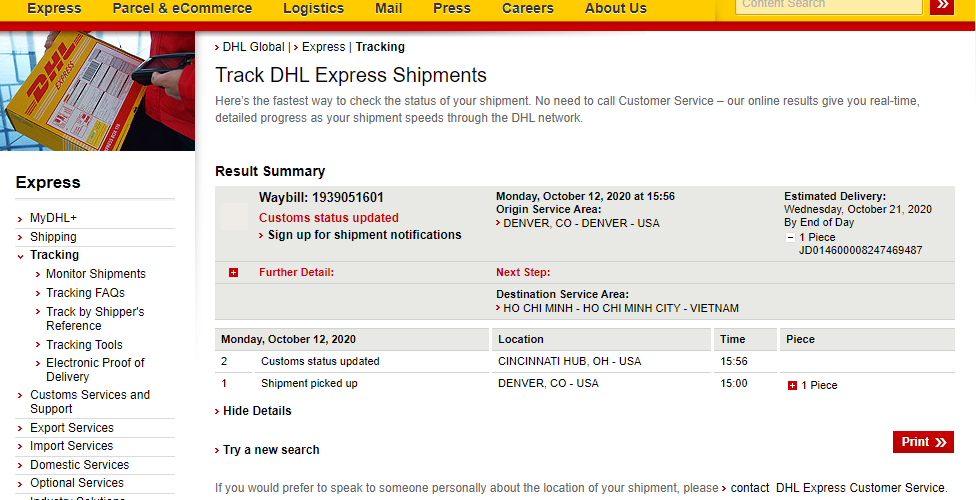Screen dimensions: 976x500
Task: Open the HO CHI MINH destination service area link
Action: click(x=620, y=308)
